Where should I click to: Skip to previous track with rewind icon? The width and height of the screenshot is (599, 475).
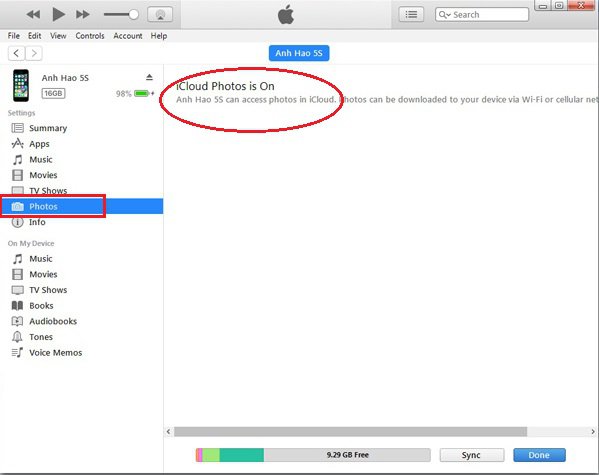click(x=33, y=15)
